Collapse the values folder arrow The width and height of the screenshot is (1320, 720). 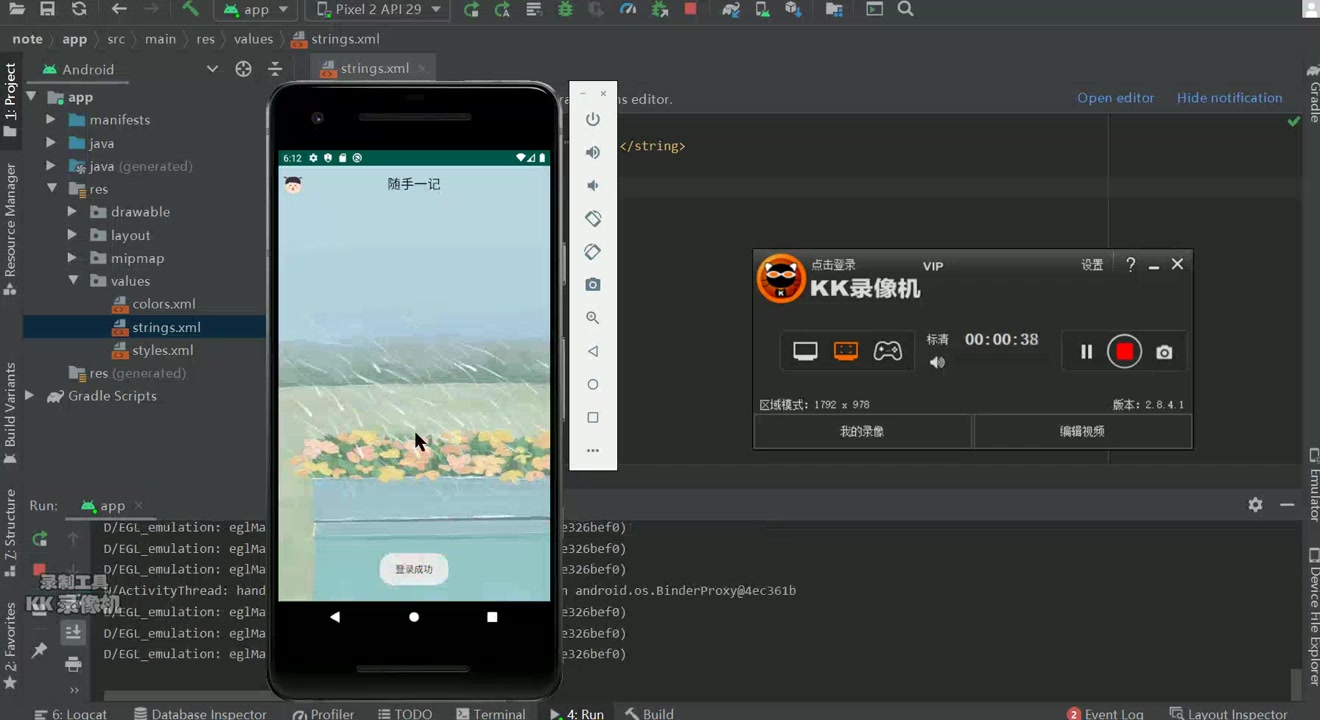pos(72,281)
